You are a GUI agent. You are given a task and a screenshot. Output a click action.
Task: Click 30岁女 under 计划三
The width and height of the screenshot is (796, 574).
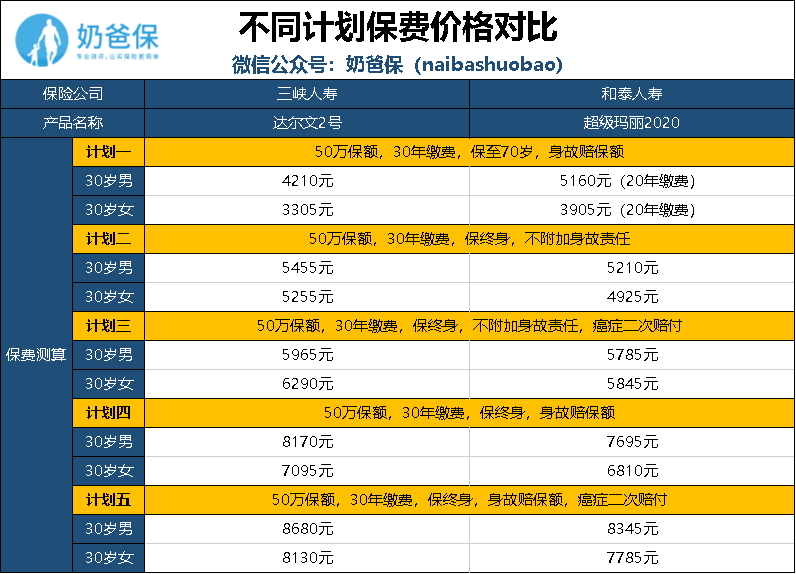(109, 384)
